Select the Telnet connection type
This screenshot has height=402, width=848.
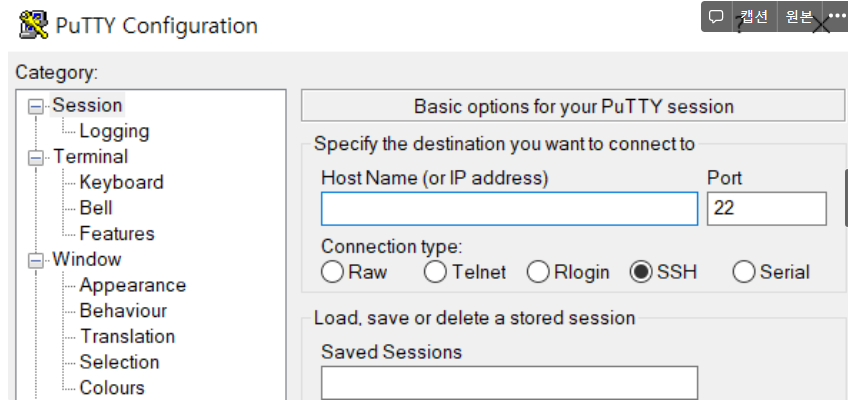pos(435,272)
